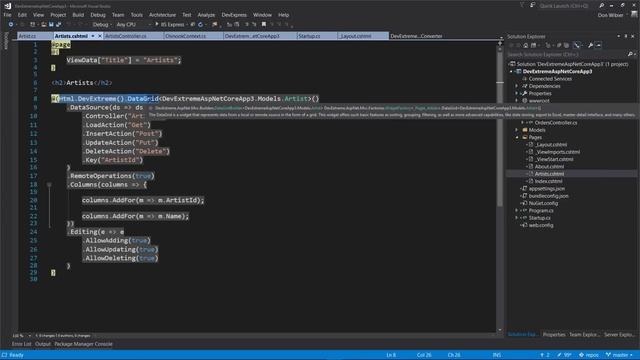This screenshot has width=640, height=360.
Task: Click the master branch indicator in status bar
Action: [620, 355]
